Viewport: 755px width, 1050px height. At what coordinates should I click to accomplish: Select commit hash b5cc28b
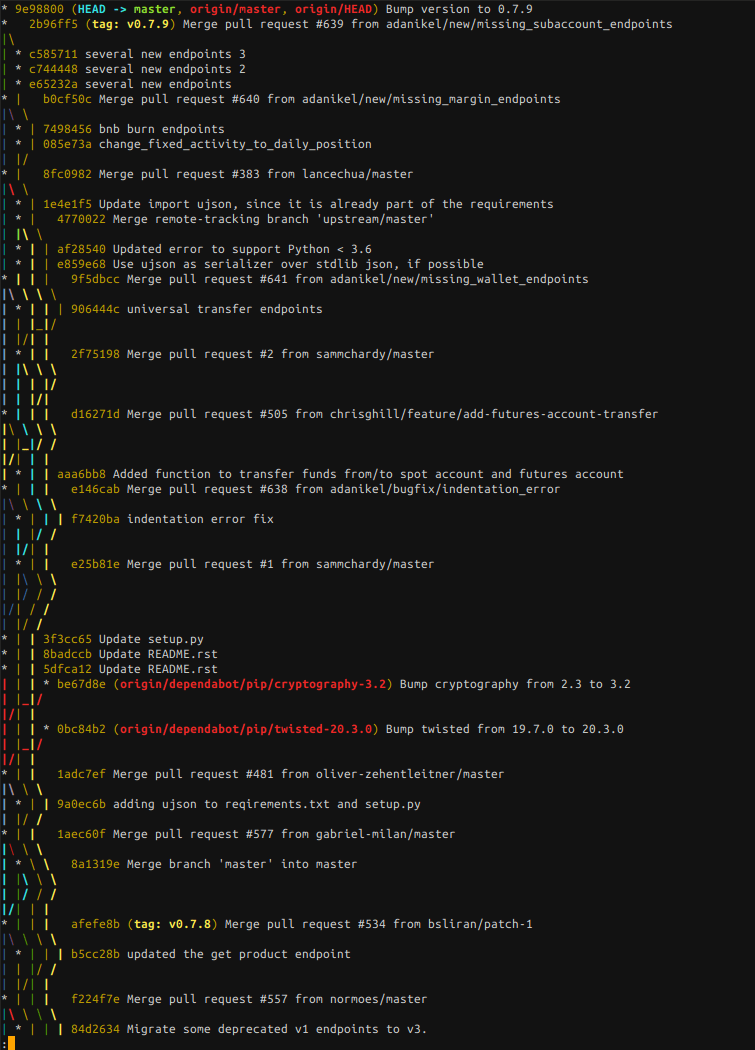pos(96,954)
